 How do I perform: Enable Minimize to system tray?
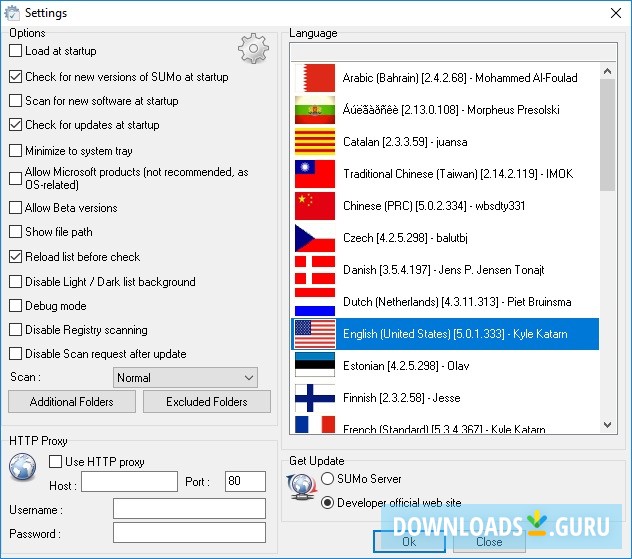pos(15,150)
